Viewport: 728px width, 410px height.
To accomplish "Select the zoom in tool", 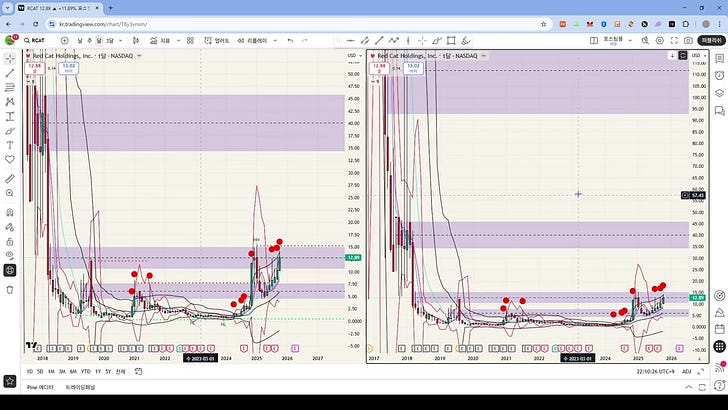I will point(10,193).
